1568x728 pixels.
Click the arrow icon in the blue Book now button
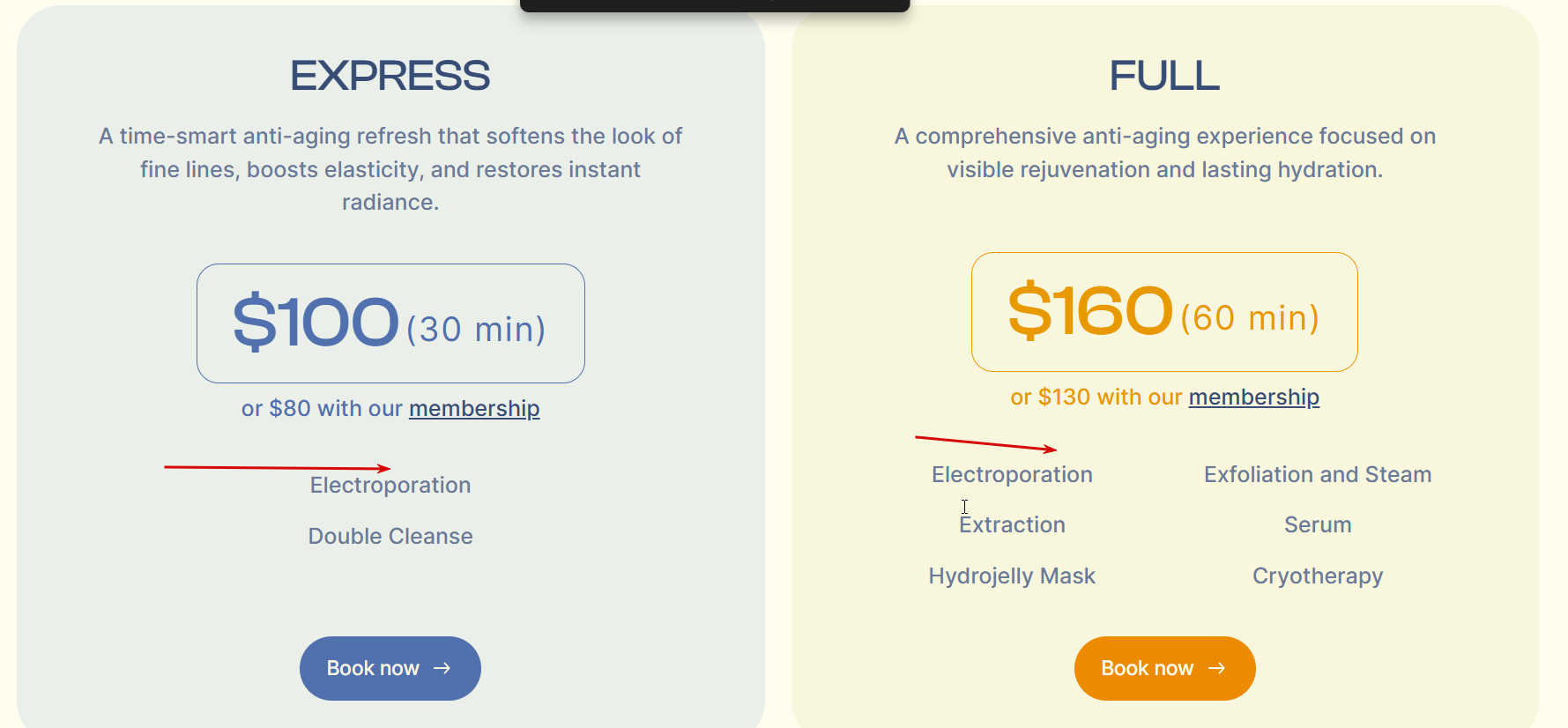coord(442,668)
